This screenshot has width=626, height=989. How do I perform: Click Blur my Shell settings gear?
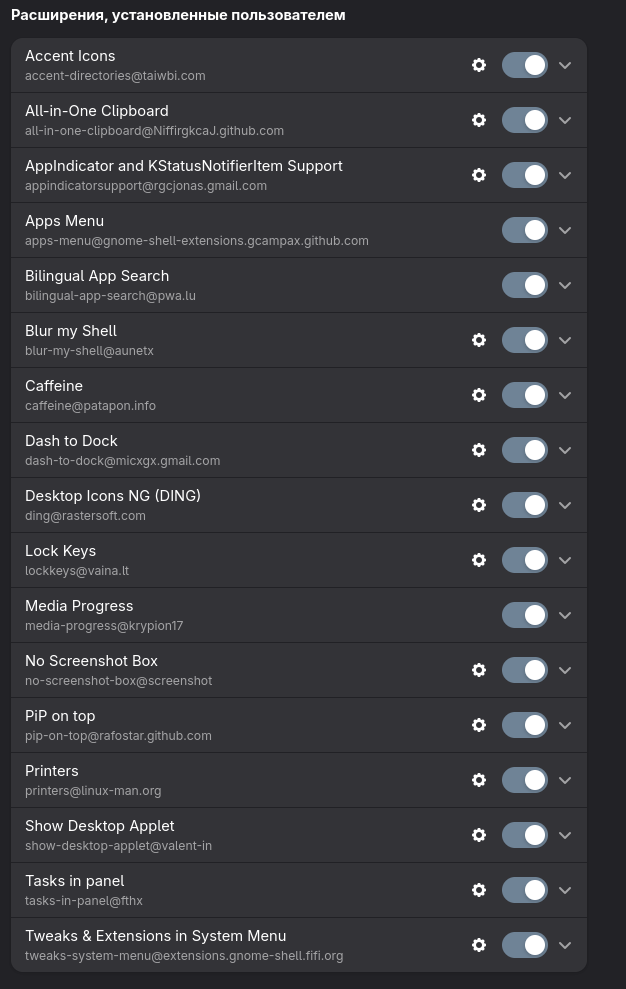(x=479, y=340)
